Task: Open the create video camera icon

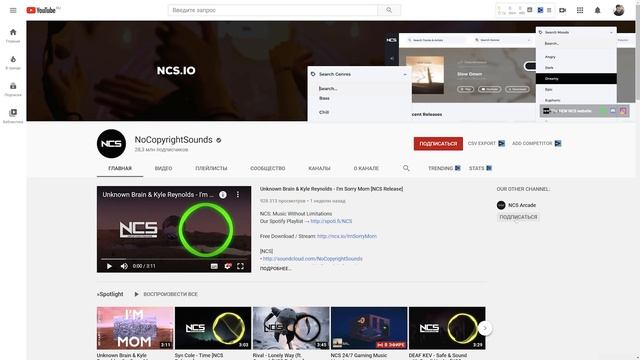Action: pos(562,10)
